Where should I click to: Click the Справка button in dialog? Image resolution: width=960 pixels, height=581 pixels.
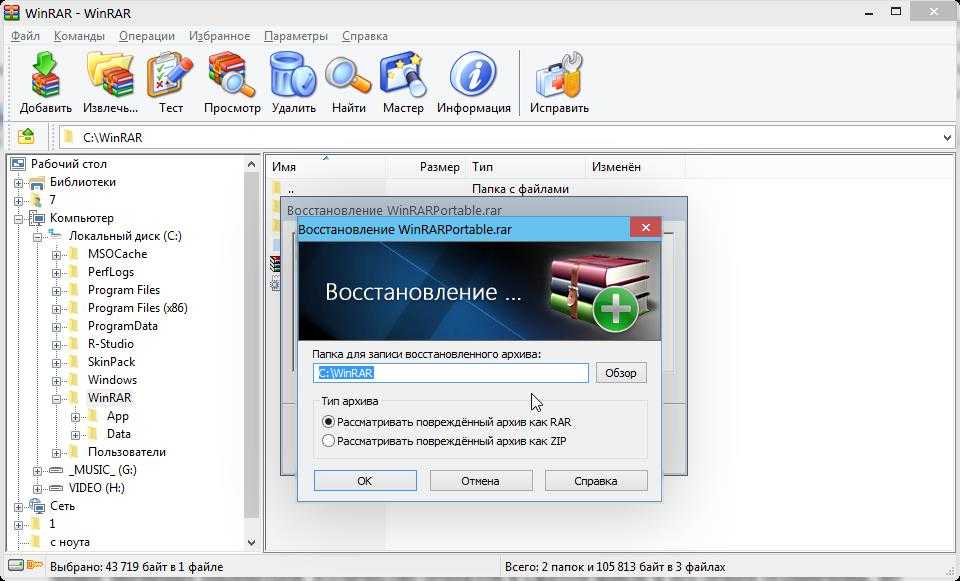coord(596,481)
